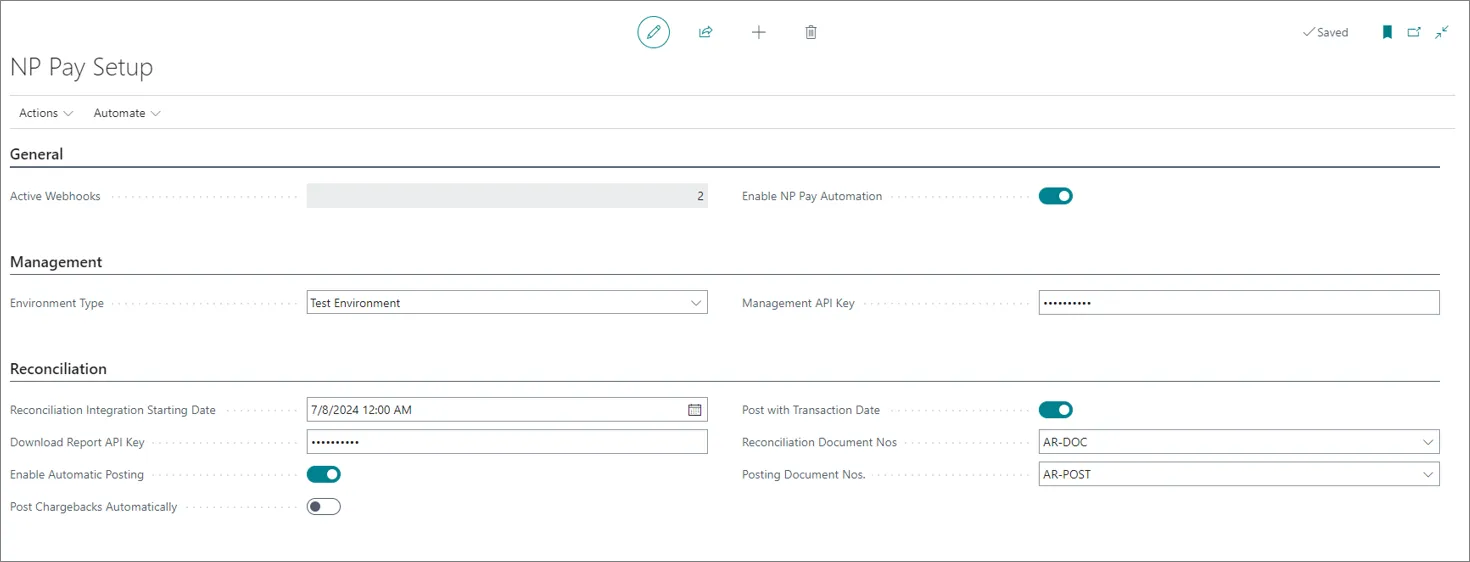
Task: Toggle Post with Transaction Date switch
Action: point(1055,410)
